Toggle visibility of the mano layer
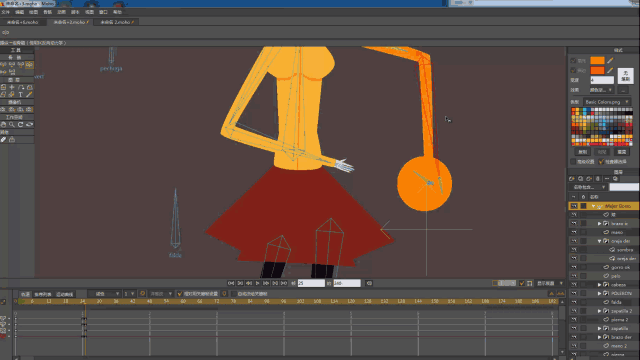 coord(574,232)
